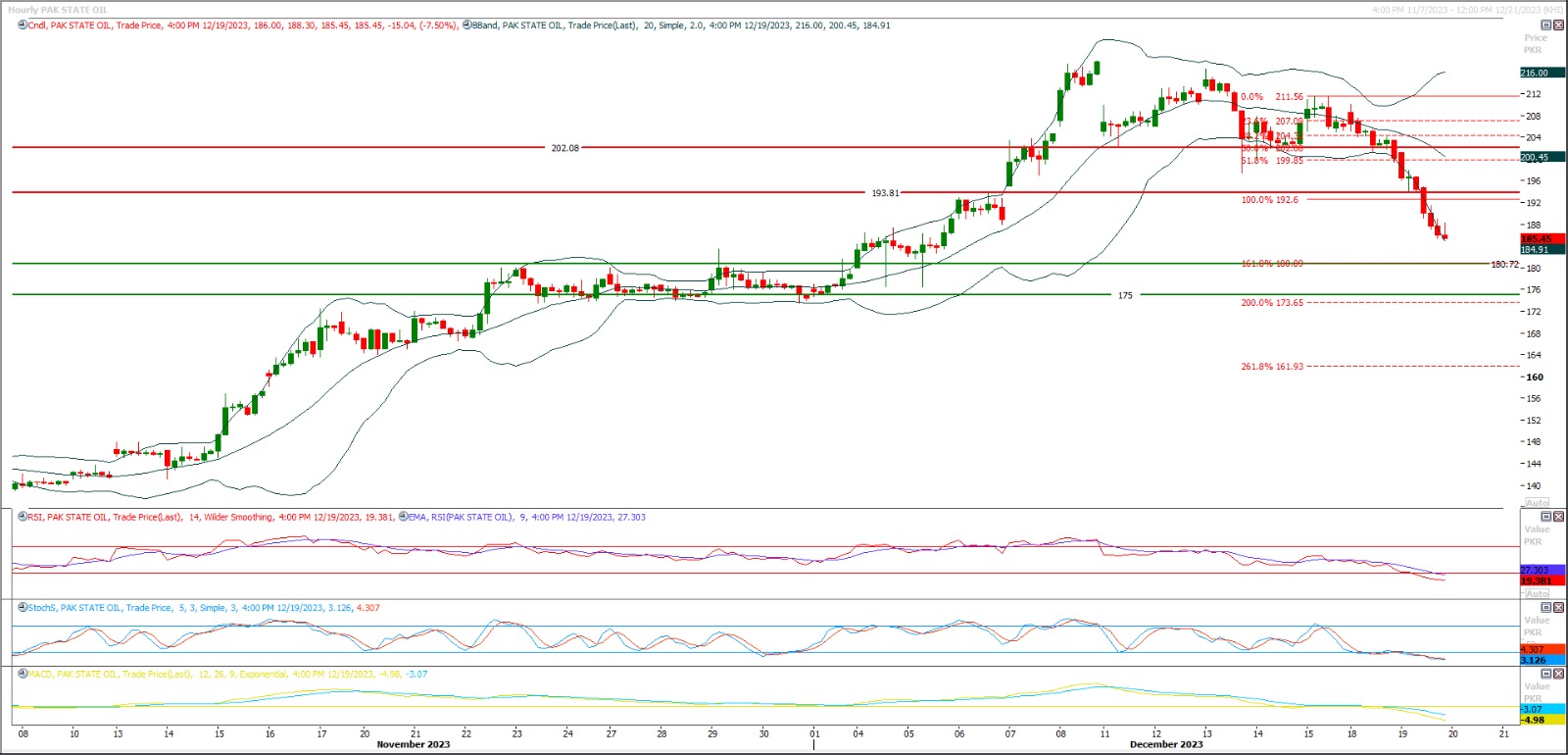The image size is (1568, 755).
Task: Click the November 2023 month label
Action: click(414, 744)
